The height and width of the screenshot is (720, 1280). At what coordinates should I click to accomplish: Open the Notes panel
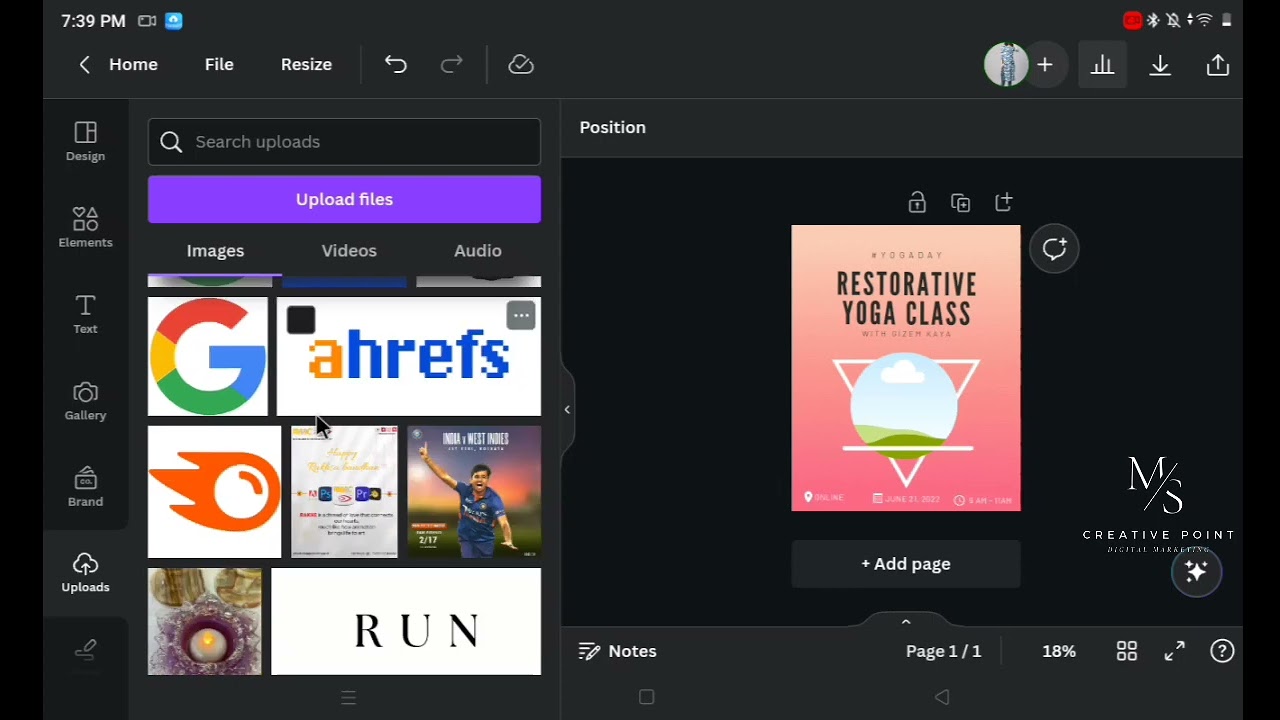tap(618, 651)
